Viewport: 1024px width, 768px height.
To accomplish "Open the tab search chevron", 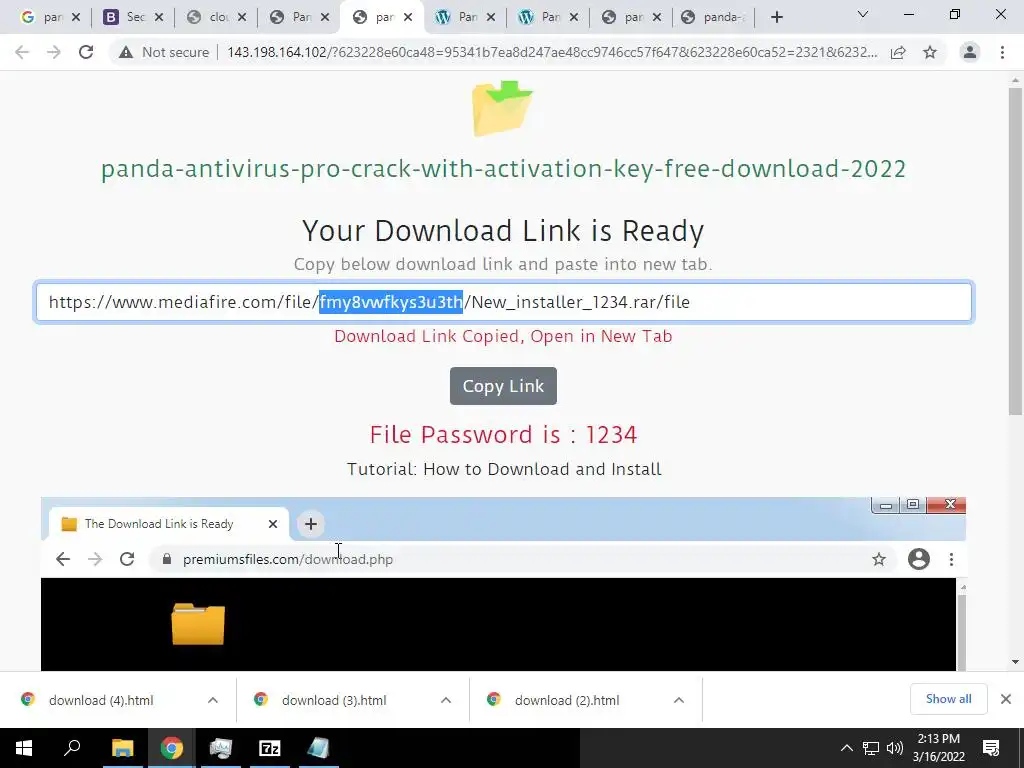I will point(863,14).
